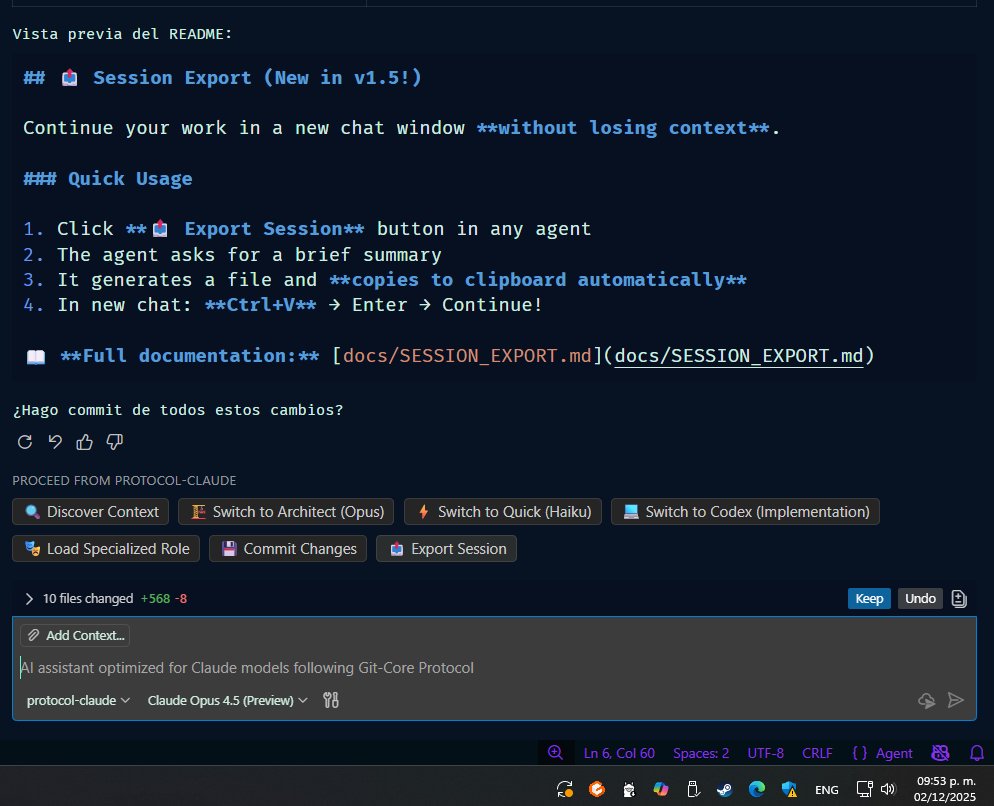The height and width of the screenshot is (806, 994).
Task: Give a thumbs down to the response
Action: point(115,442)
